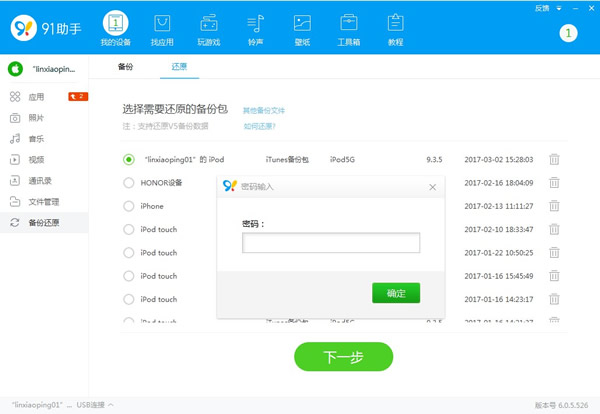Viewport: 600px width, 414px height.
Task: Open the 其他备份文件 link
Action: click(x=264, y=110)
